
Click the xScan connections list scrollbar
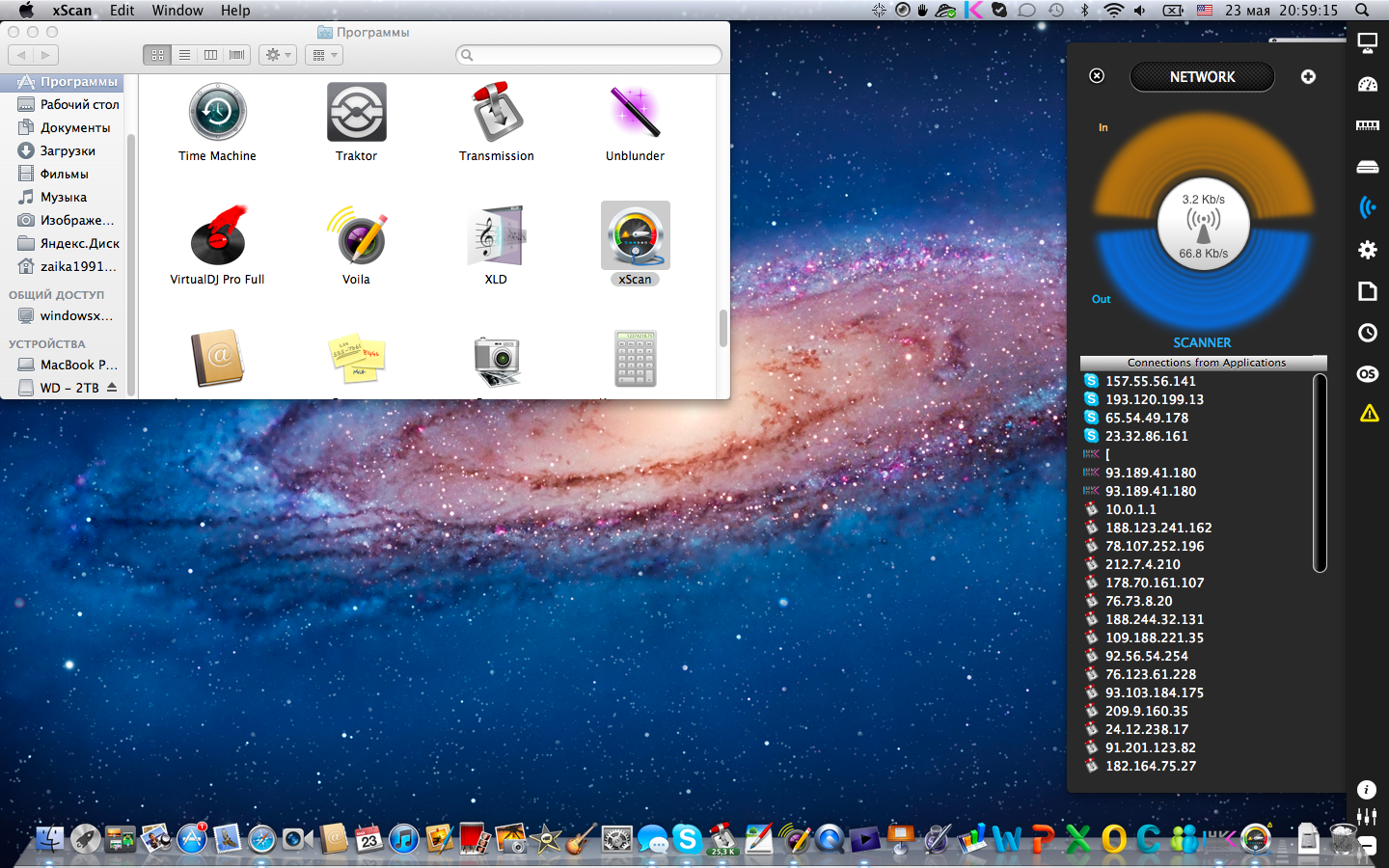tap(1320, 473)
